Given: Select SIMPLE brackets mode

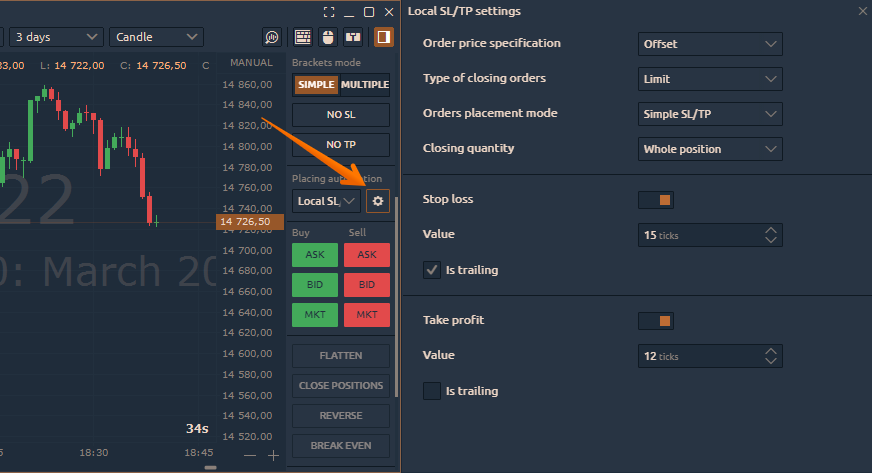Looking at the screenshot, I should click(x=316, y=85).
